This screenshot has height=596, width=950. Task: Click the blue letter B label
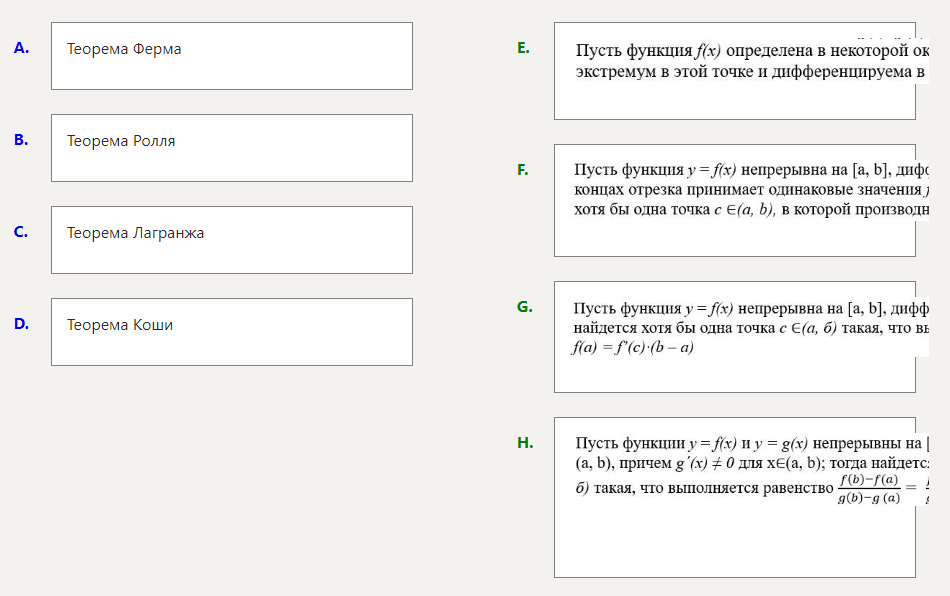21,140
